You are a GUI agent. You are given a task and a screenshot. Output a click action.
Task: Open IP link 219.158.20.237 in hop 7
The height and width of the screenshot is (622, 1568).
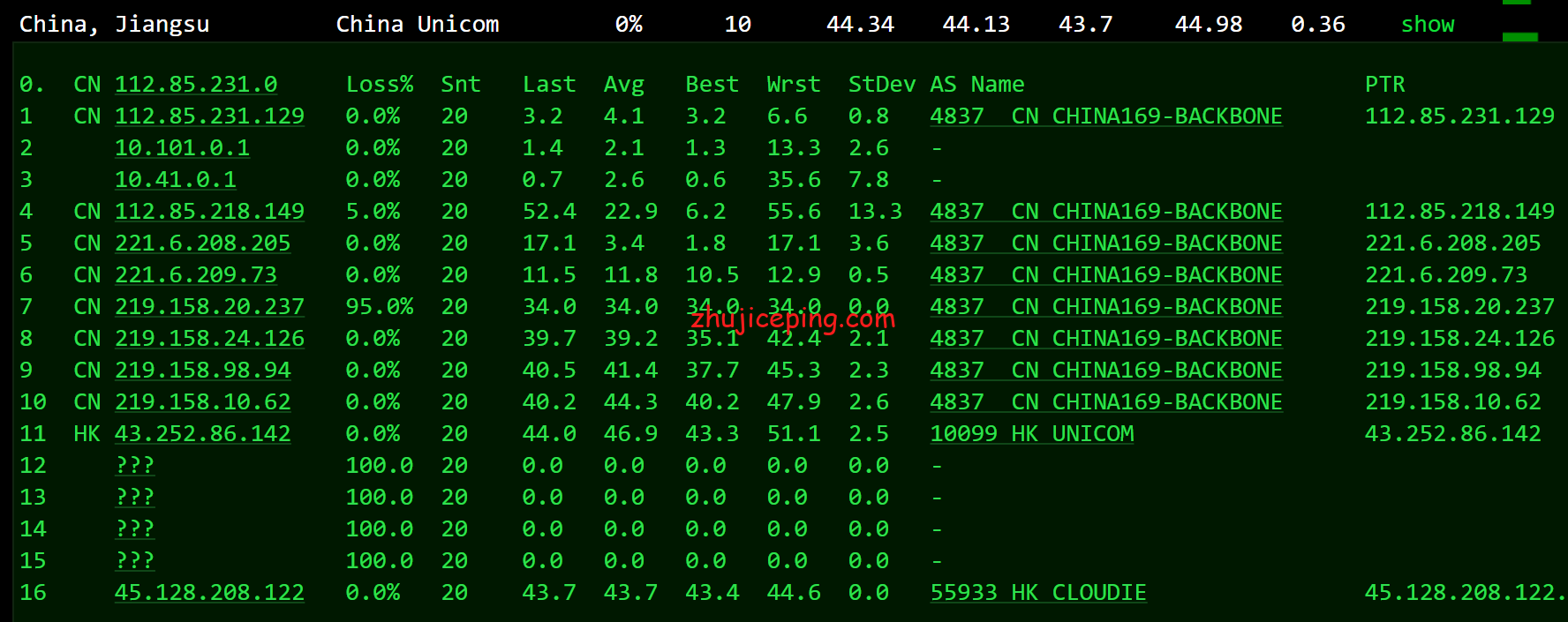[x=209, y=306]
